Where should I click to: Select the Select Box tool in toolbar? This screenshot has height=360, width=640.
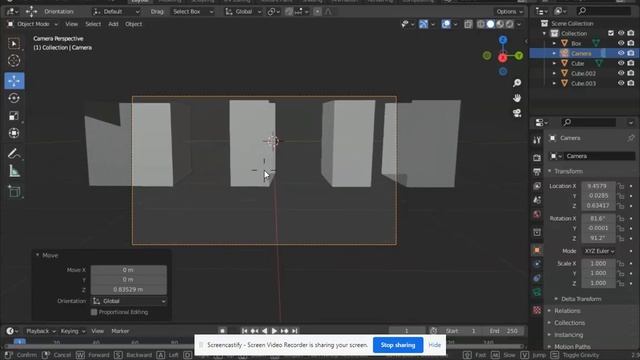click(14, 44)
